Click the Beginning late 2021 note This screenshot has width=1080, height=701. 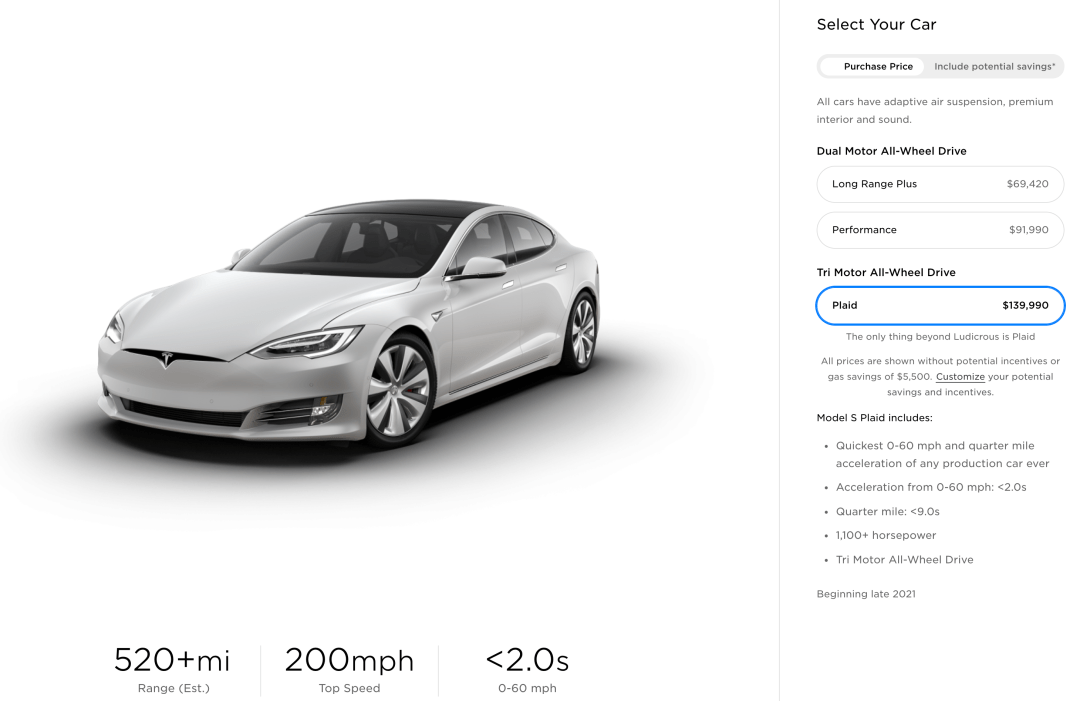866,594
